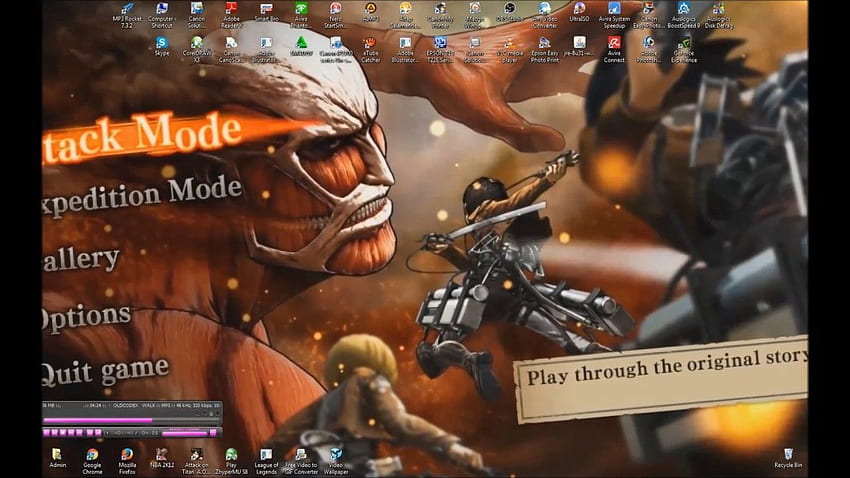Launch Adobe Reader from the desktop
This screenshot has width=850, height=478.
(x=231, y=15)
